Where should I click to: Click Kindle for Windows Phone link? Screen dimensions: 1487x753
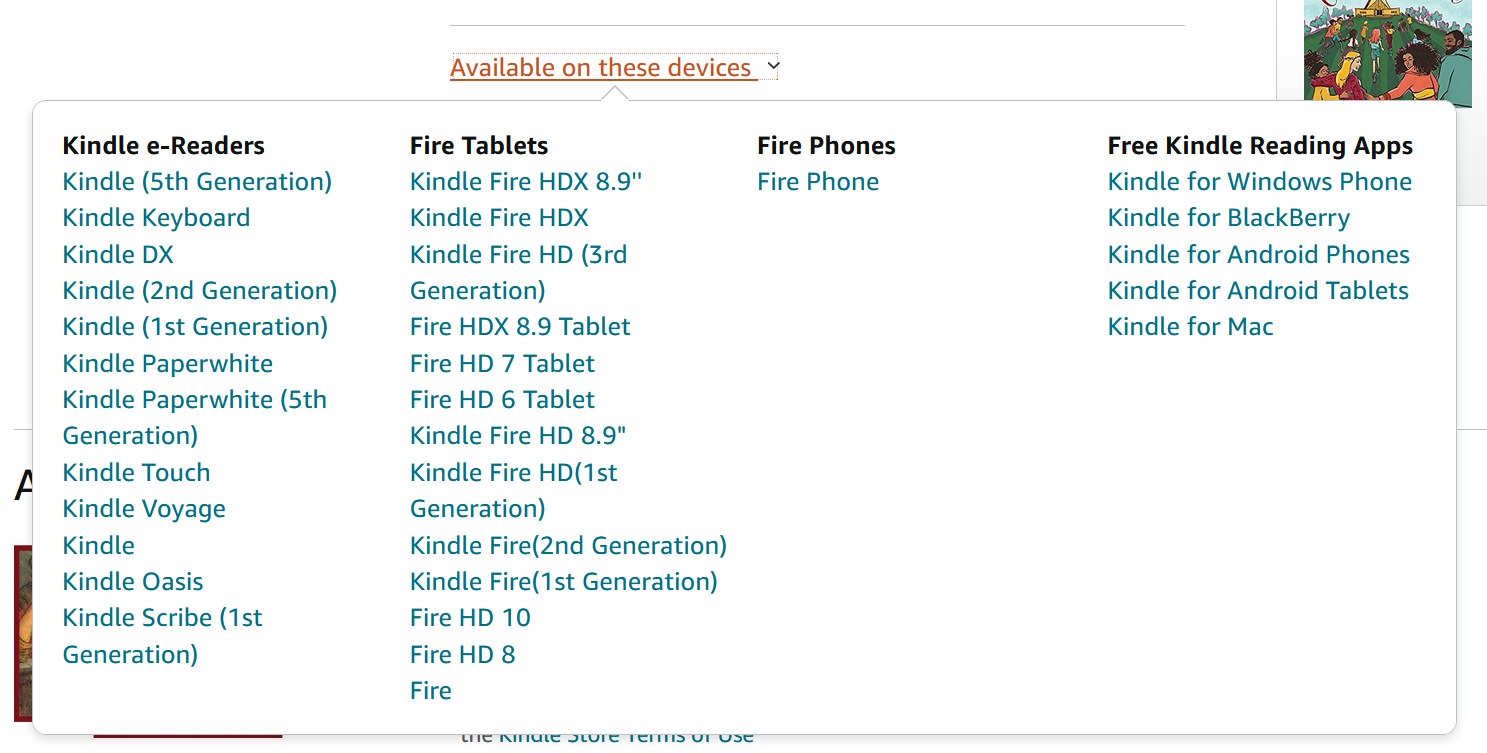click(x=1259, y=181)
